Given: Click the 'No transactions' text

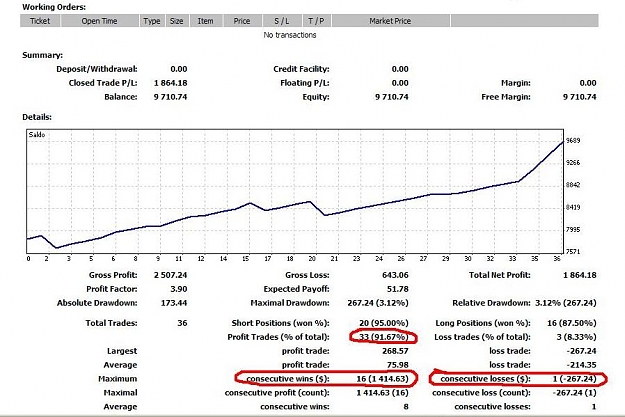Looking at the screenshot, I should 290,35.
